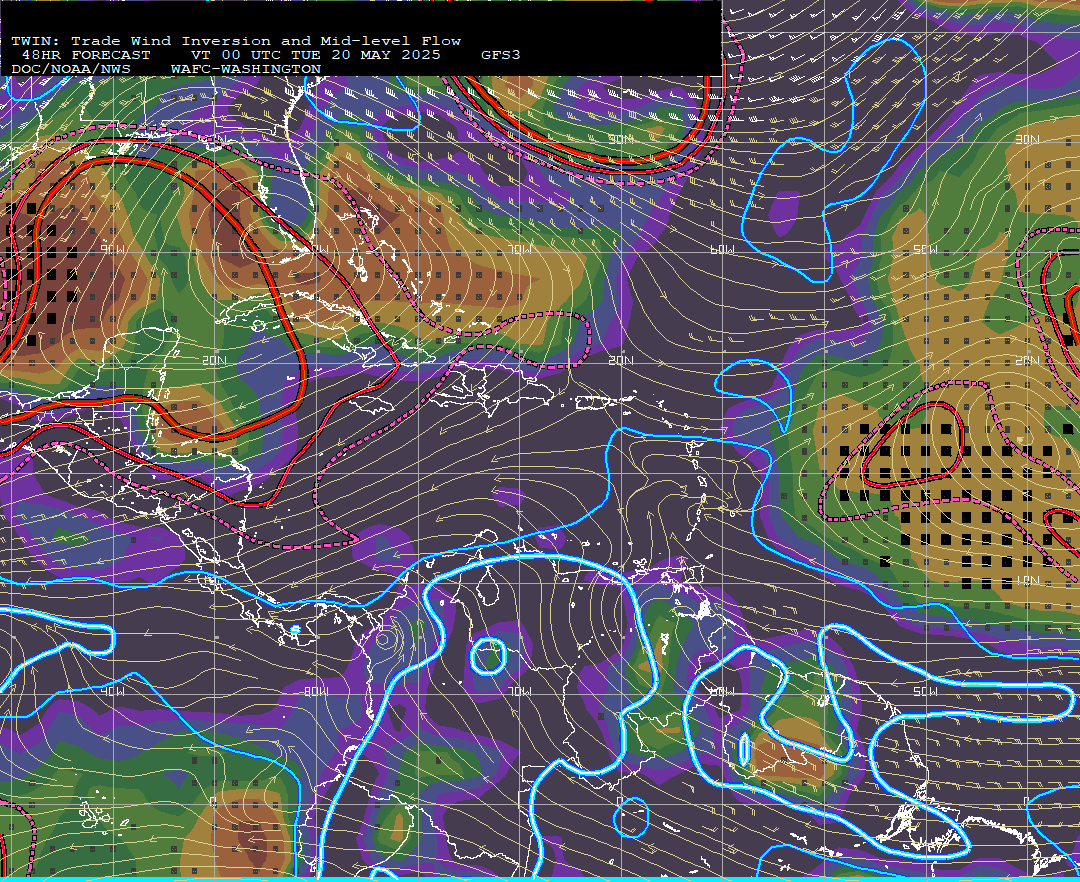Click the "50W" label in the lower longitude row
The width and height of the screenshot is (1080, 882).
coord(925,691)
